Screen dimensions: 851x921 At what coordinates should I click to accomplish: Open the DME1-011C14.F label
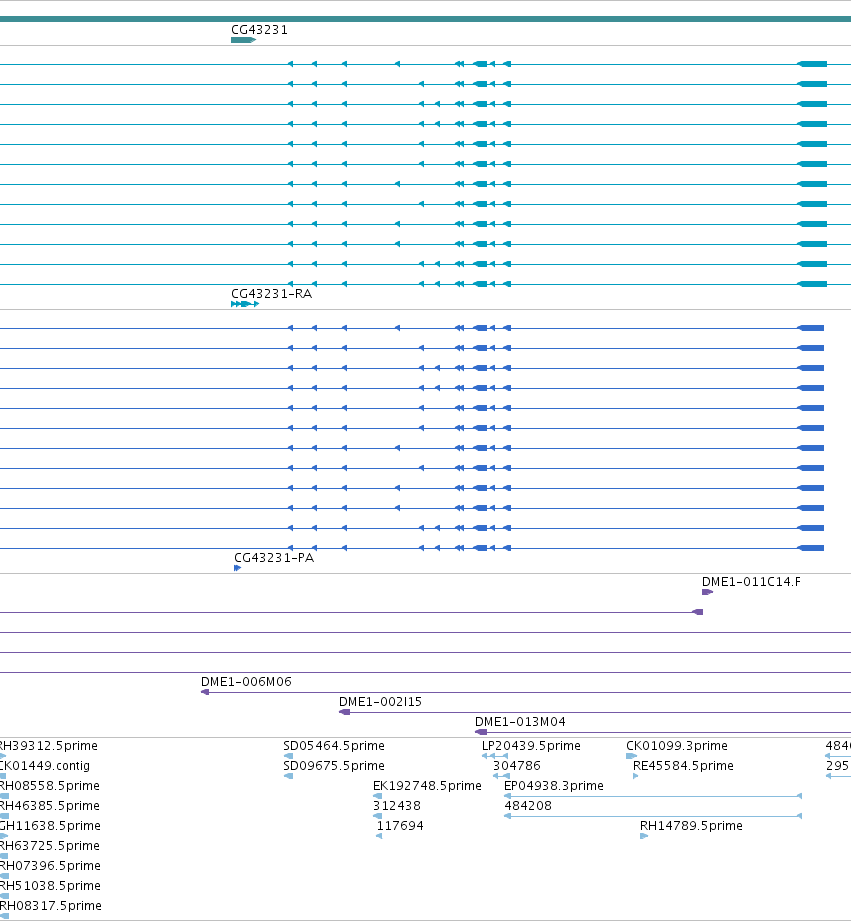pyautogui.click(x=751, y=581)
